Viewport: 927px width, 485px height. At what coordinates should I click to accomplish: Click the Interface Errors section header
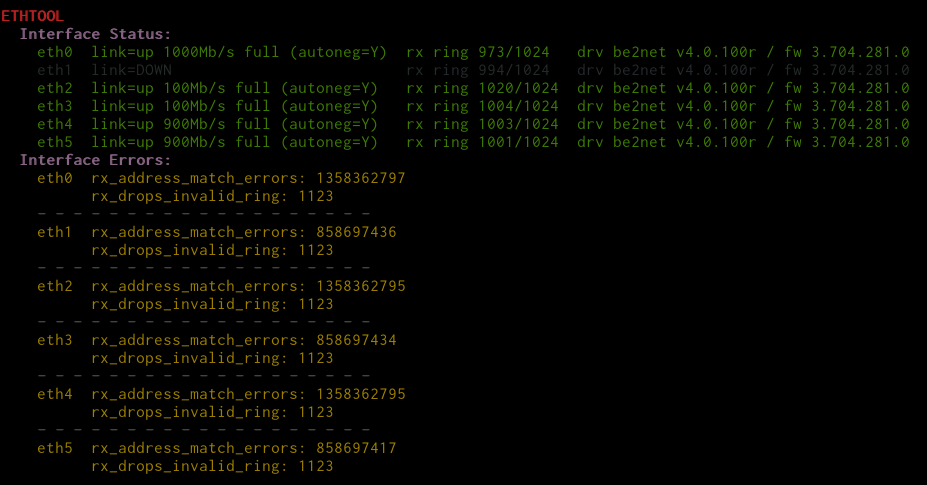95,160
